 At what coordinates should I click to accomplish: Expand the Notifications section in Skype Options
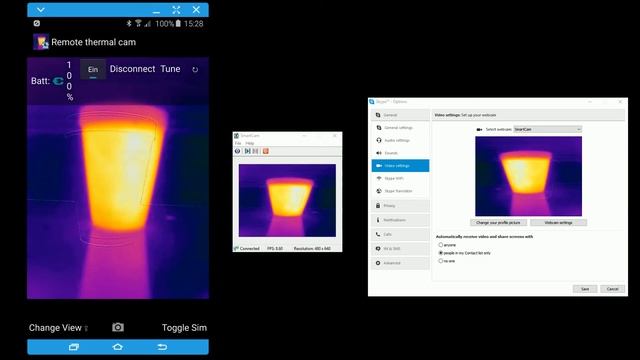tap(400, 220)
